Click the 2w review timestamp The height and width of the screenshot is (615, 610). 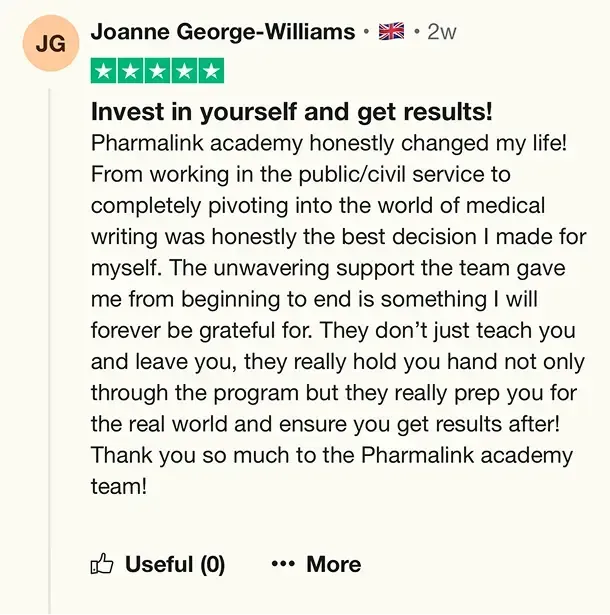pos(442,32)
